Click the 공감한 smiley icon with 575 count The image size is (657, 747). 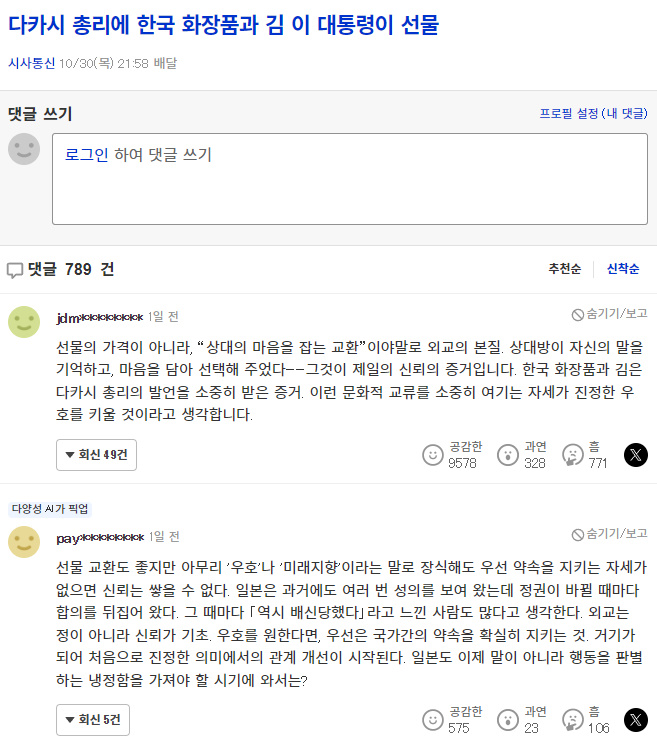point(432,720)
